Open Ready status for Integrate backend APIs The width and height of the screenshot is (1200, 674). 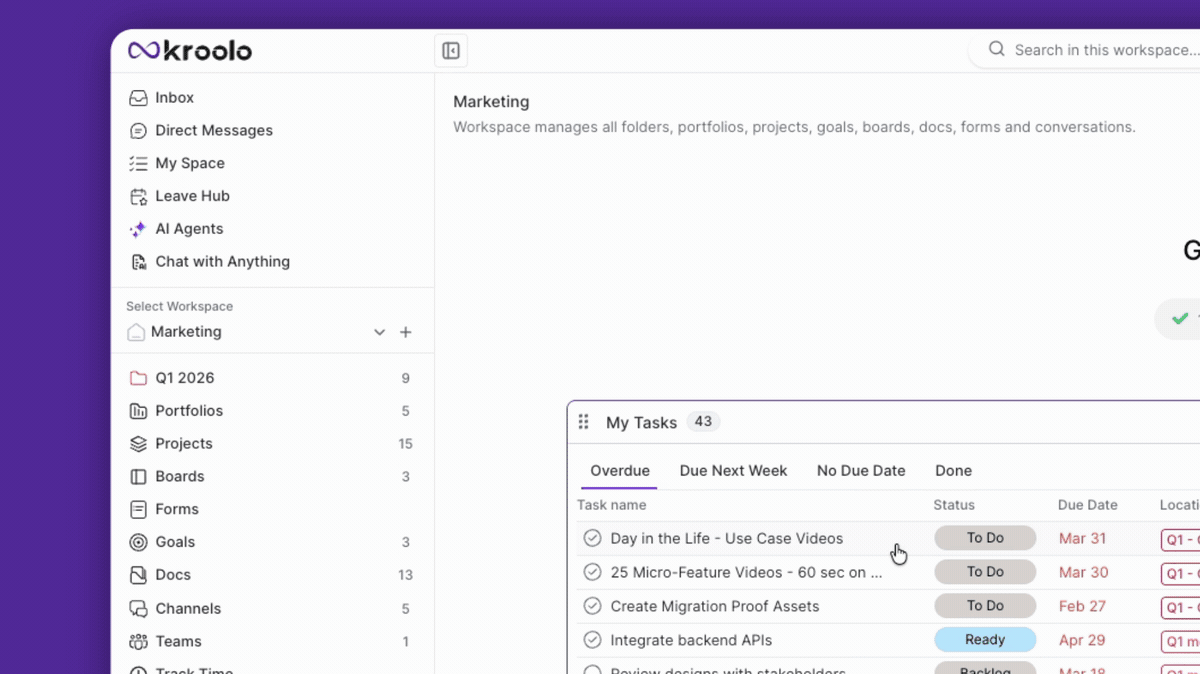point(985,640)
